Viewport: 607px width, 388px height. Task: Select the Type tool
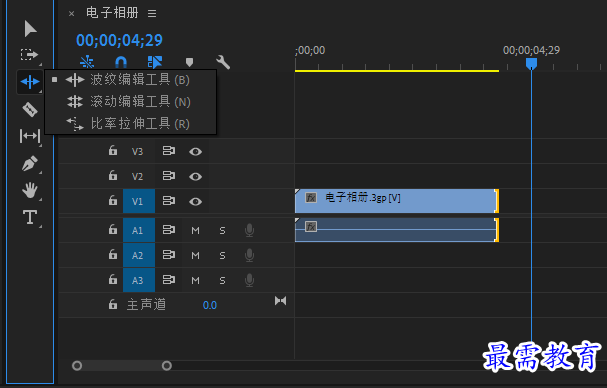[30, 218]
